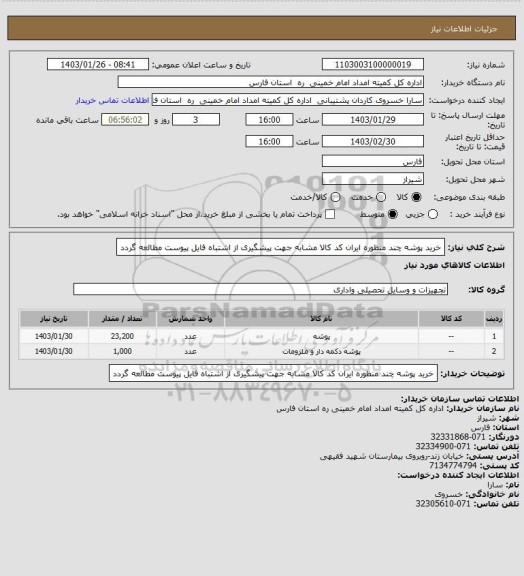Screen dimensions: 524x576
Task: Toggle the اسناد خزانه اسلامی payment checkbox
Action: 330,215
